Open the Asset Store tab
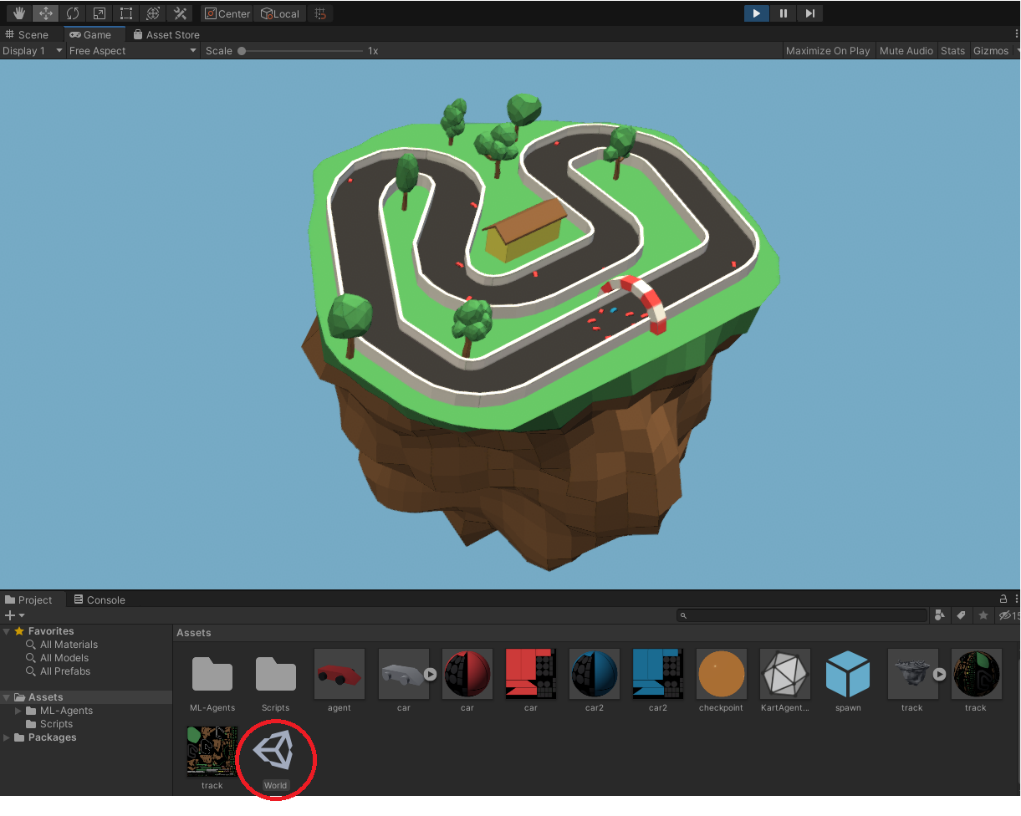 click(x=167, y=35)
